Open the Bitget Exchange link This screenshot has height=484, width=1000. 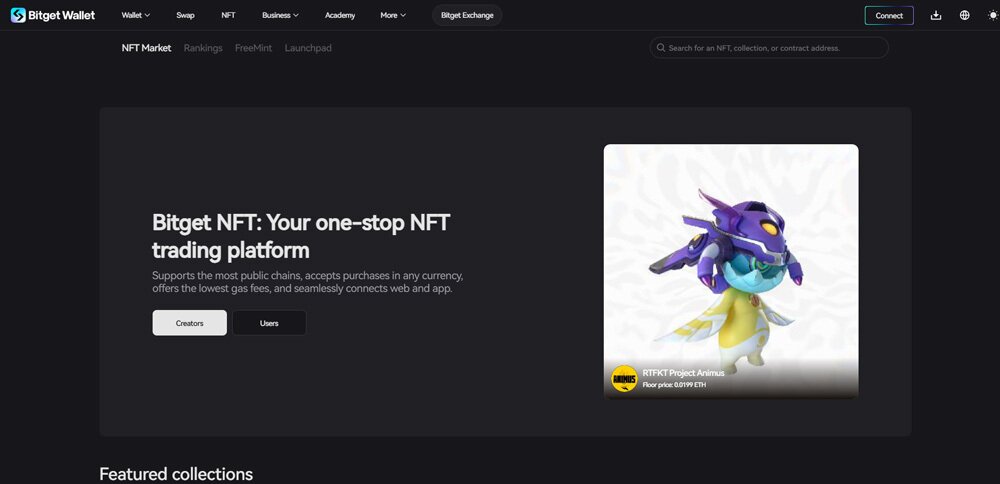point(467,15)
